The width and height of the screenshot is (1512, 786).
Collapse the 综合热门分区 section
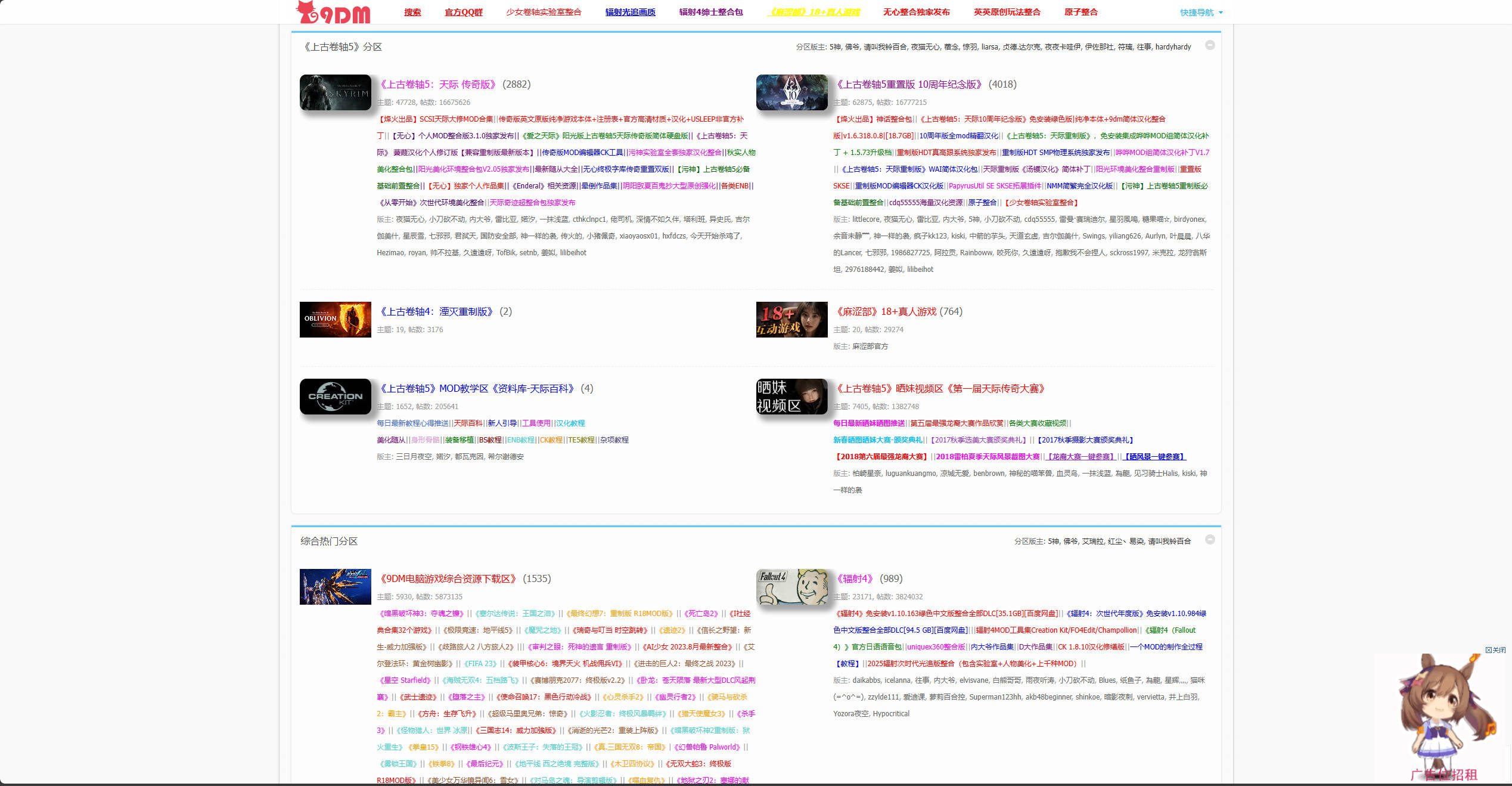(x=1210, y=540)
